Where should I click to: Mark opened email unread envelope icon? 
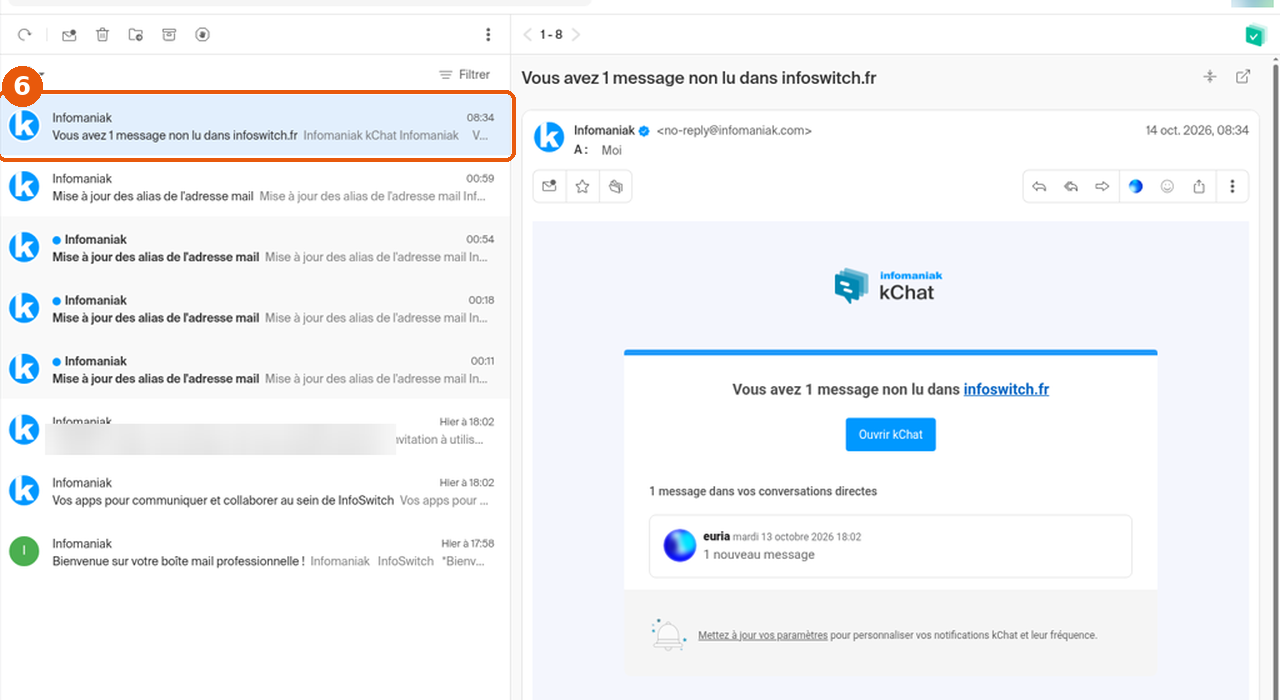(x=550, y=186)
